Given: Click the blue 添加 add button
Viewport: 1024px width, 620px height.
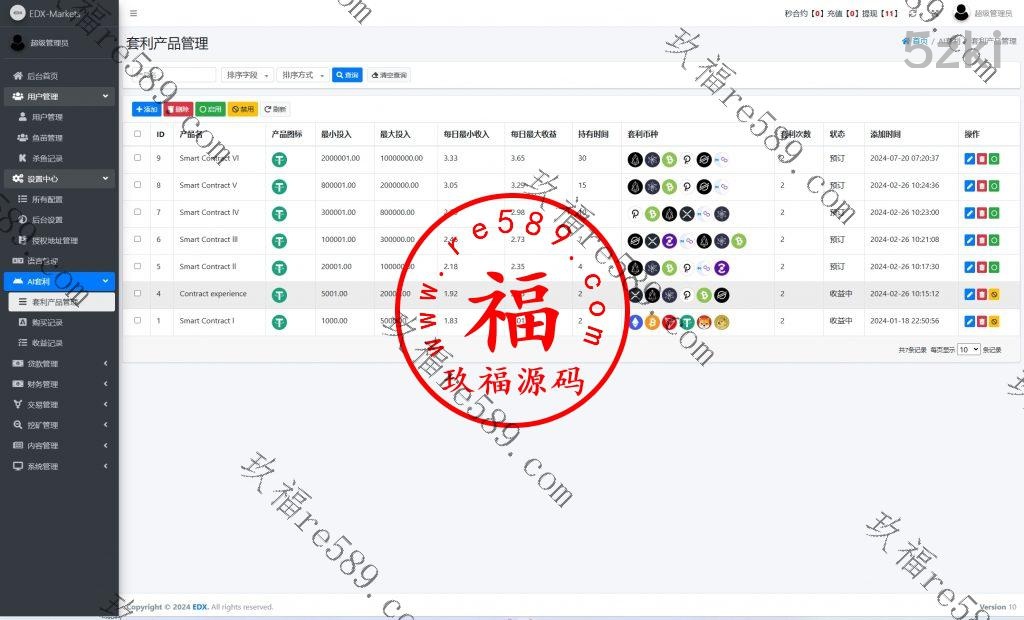Looking at the screenshot, I should click(146, 109).
